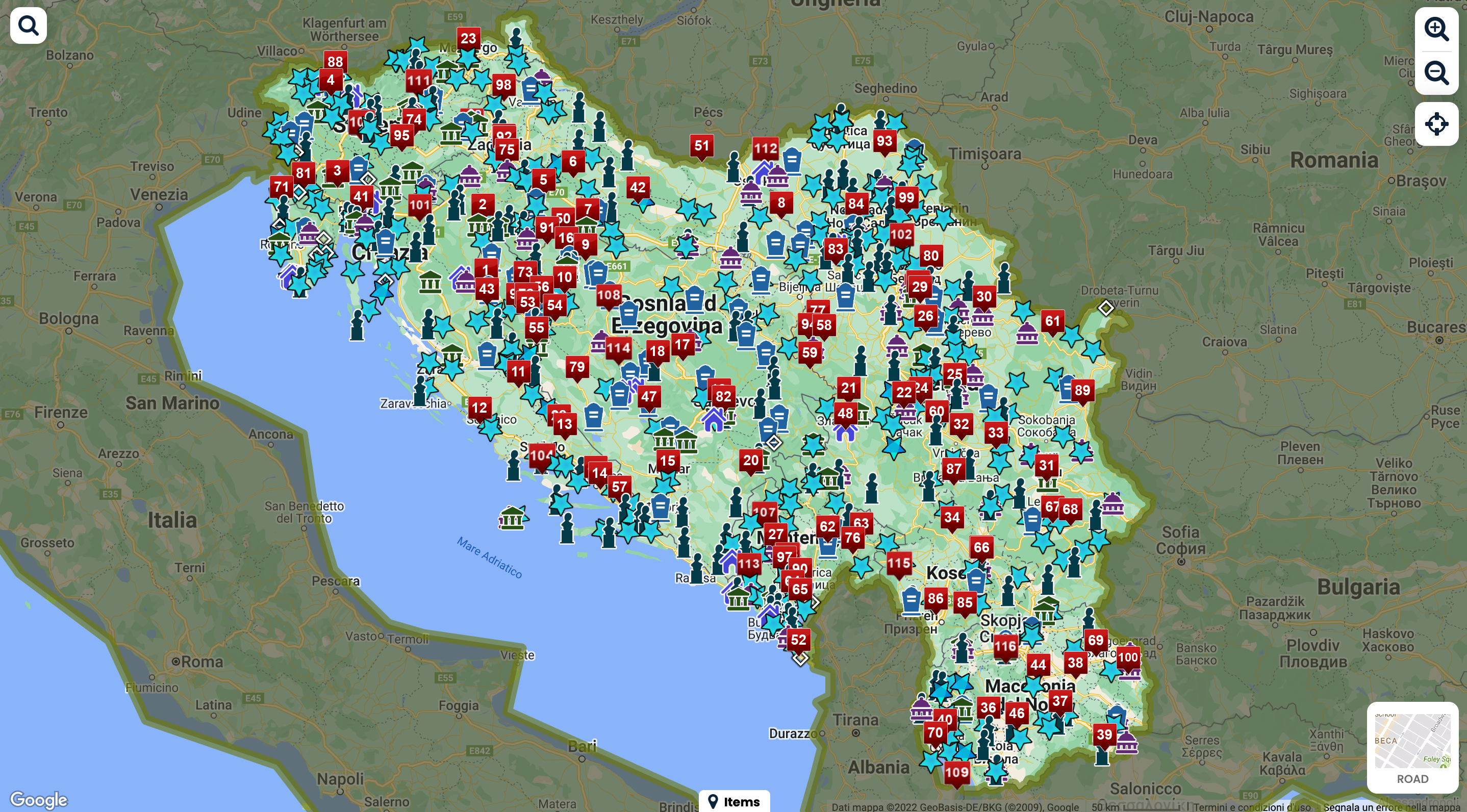
Task: Select red cluster marker 116
Action: (x=1005, y=647)
